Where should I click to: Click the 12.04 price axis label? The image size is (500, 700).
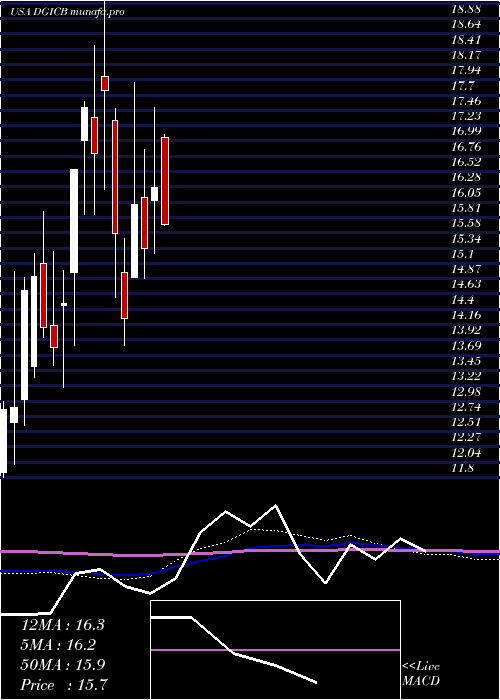pos(466,453)
